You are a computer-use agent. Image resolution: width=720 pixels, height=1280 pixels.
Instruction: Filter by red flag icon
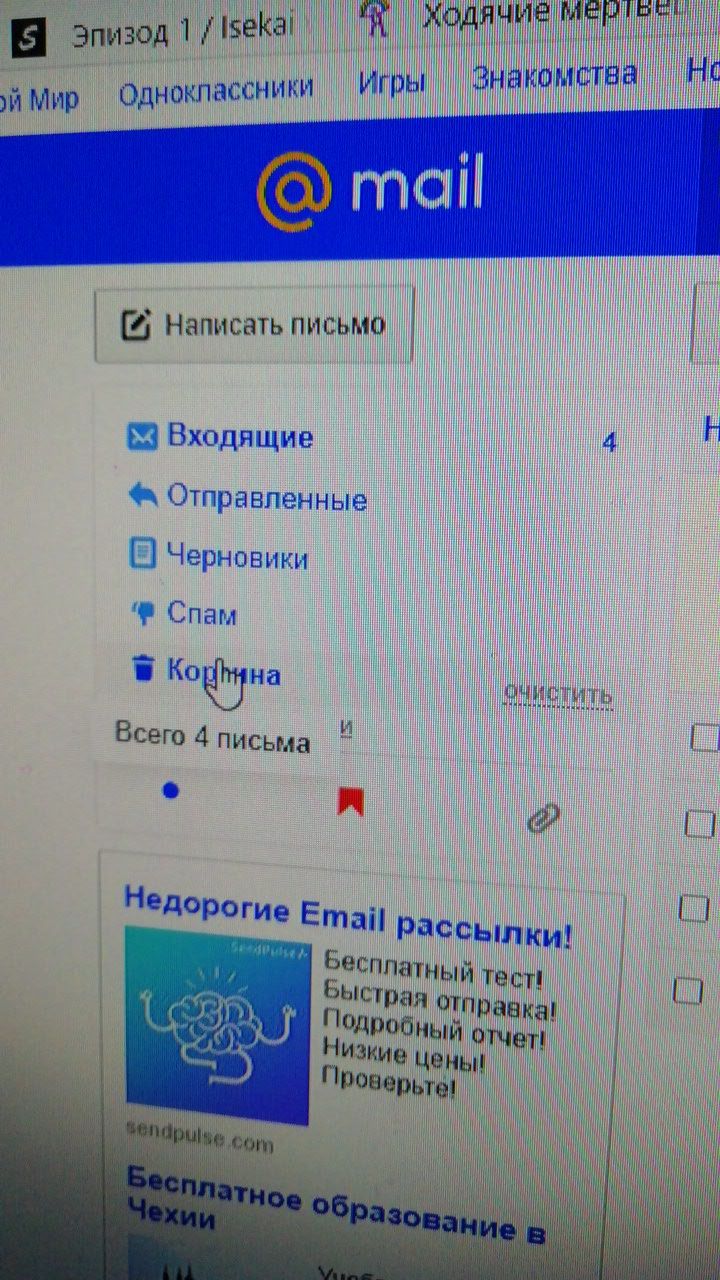pos(350,801)
